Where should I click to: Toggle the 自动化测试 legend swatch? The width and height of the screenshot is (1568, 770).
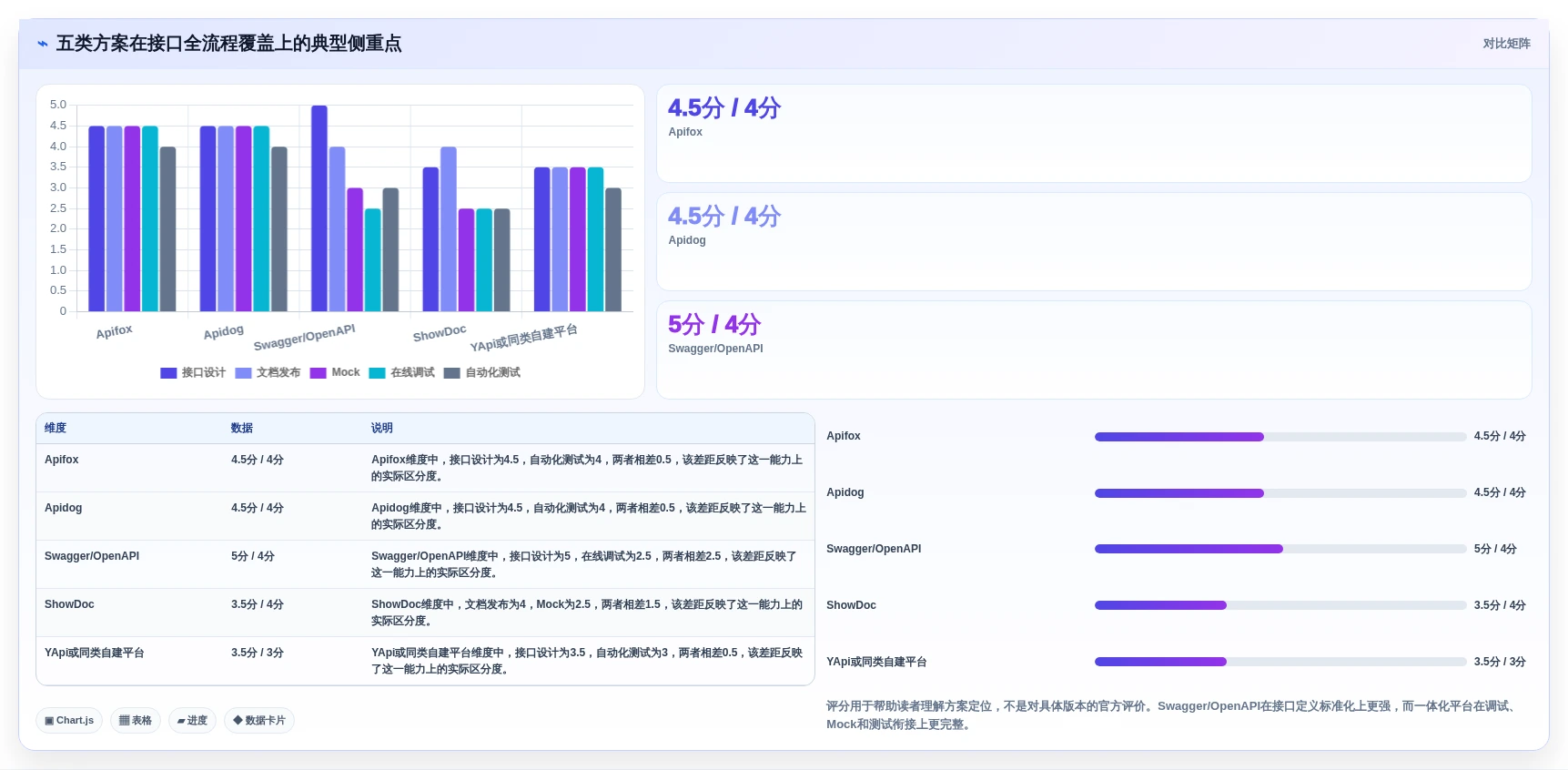click(451, 373)
